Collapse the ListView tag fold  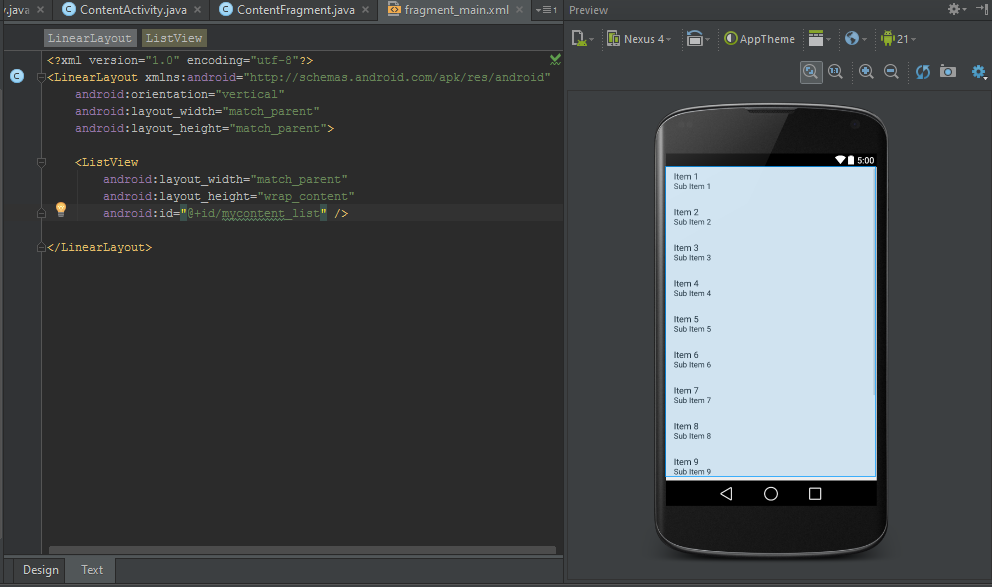pos(41,162)
